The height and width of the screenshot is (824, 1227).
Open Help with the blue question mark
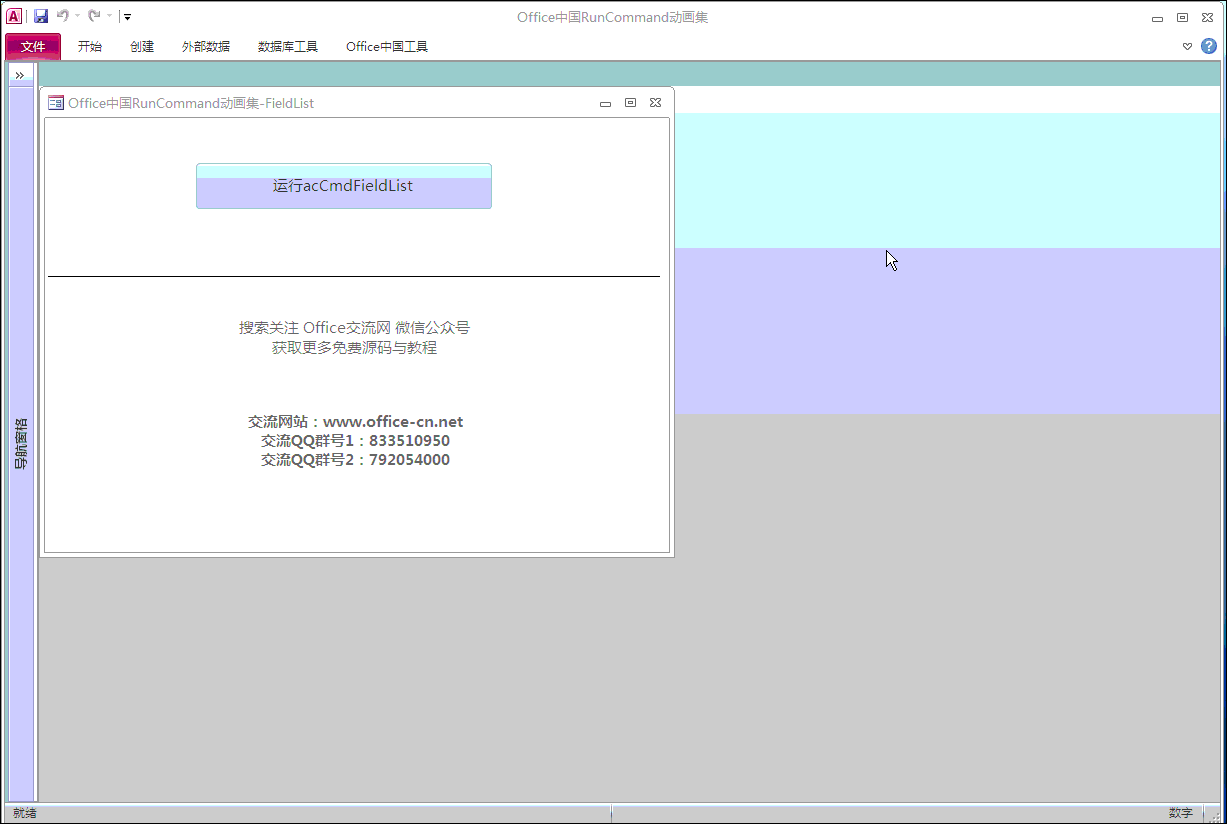coord(1209,46)
